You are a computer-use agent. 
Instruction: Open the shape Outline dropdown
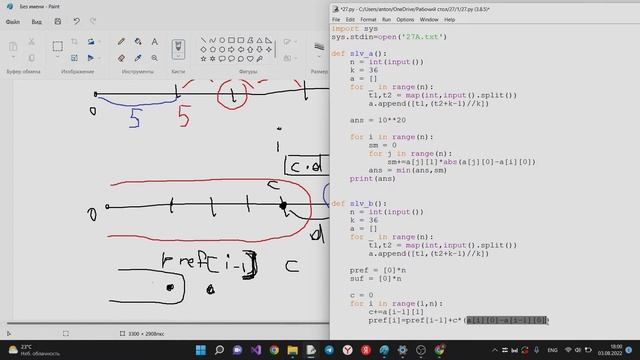pyautogui.click(x=295, y=42)
